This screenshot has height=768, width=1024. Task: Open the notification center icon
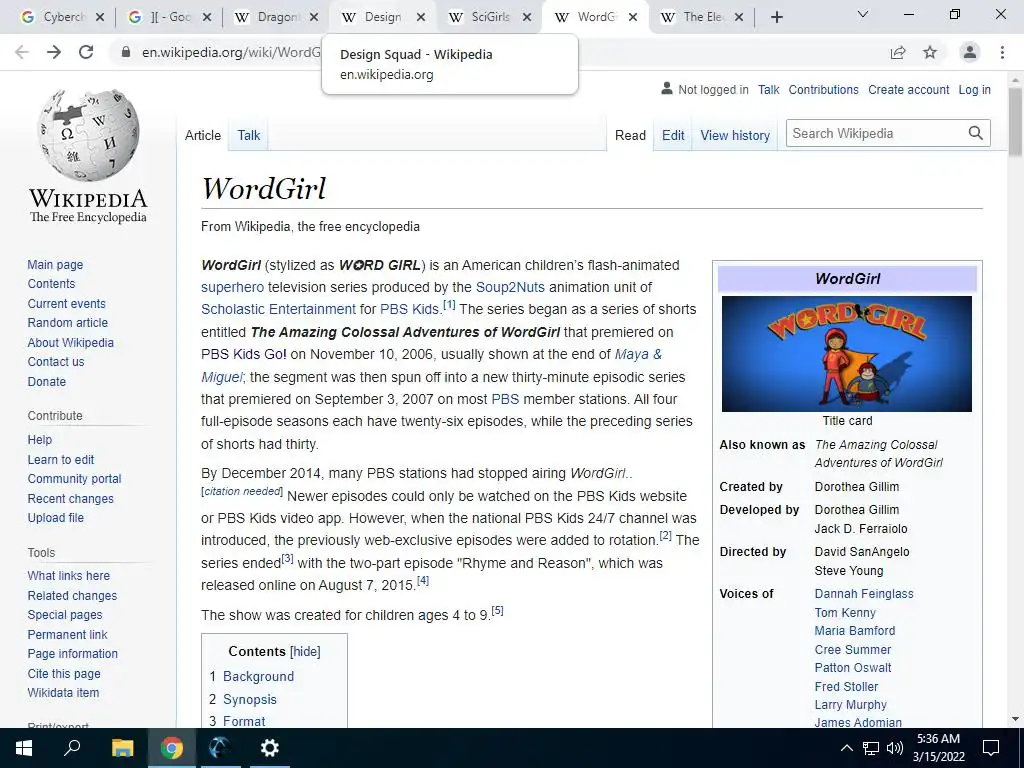[x=991, y=748]
